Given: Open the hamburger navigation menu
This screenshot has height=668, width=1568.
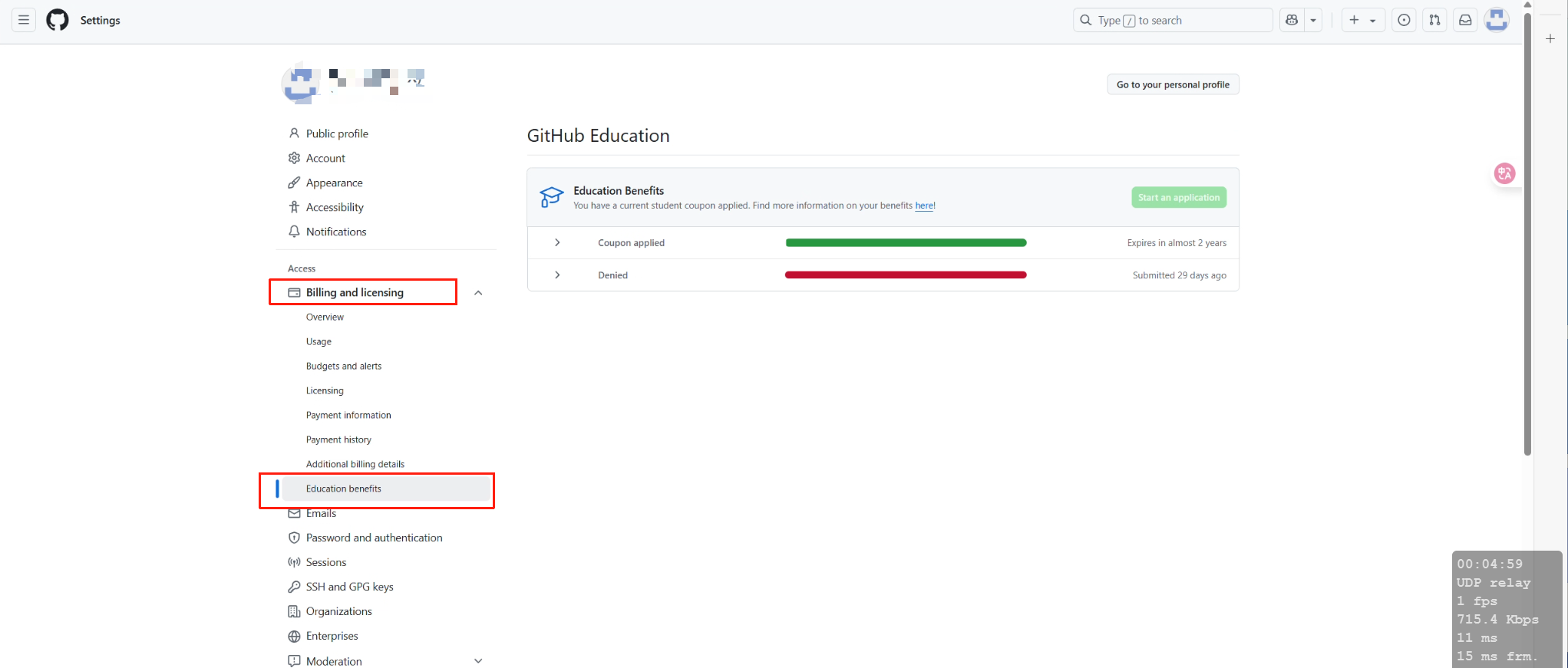Looking at the screenshot, I should pyautogui.click(x=24, y=20).
